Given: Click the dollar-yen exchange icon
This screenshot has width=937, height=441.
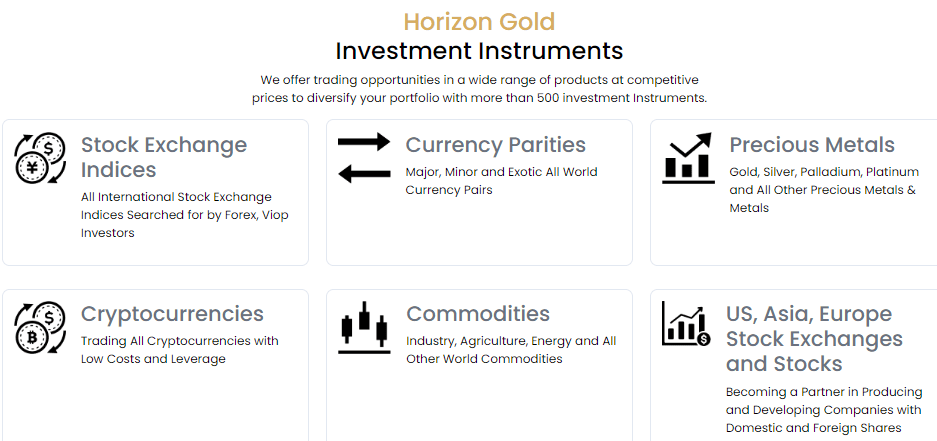Looking at the screenshot, I should pyautogui.click(x=40, y=158).
